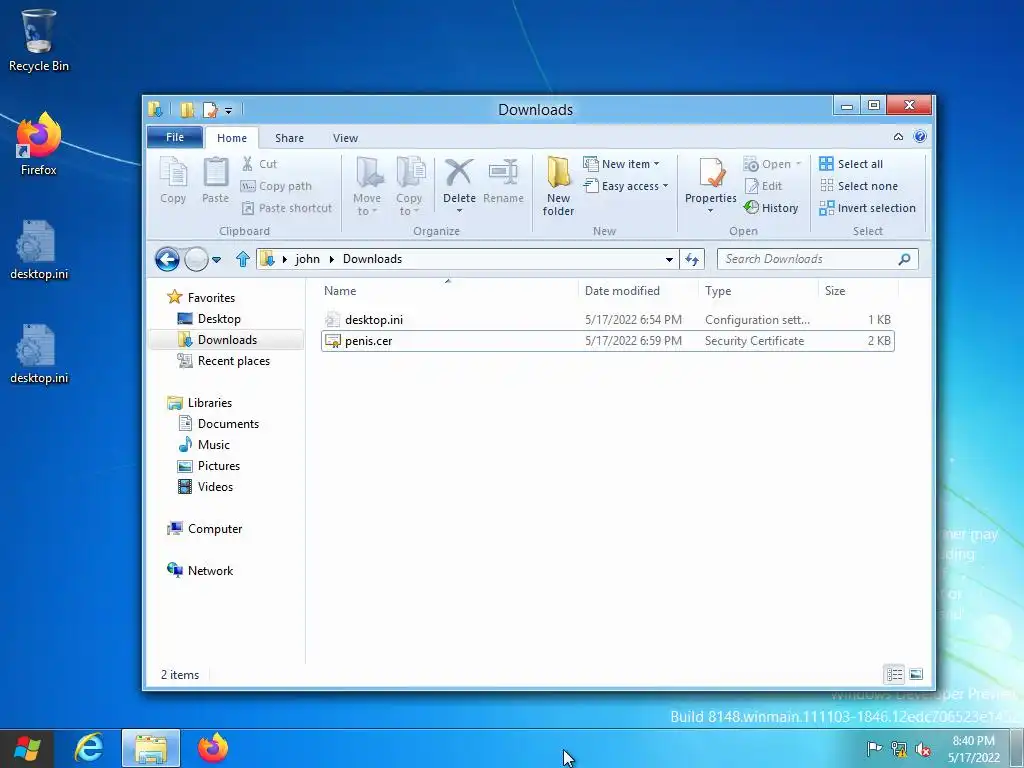Click the Properties icon in the quick access toolbar

tap(210, 110)
